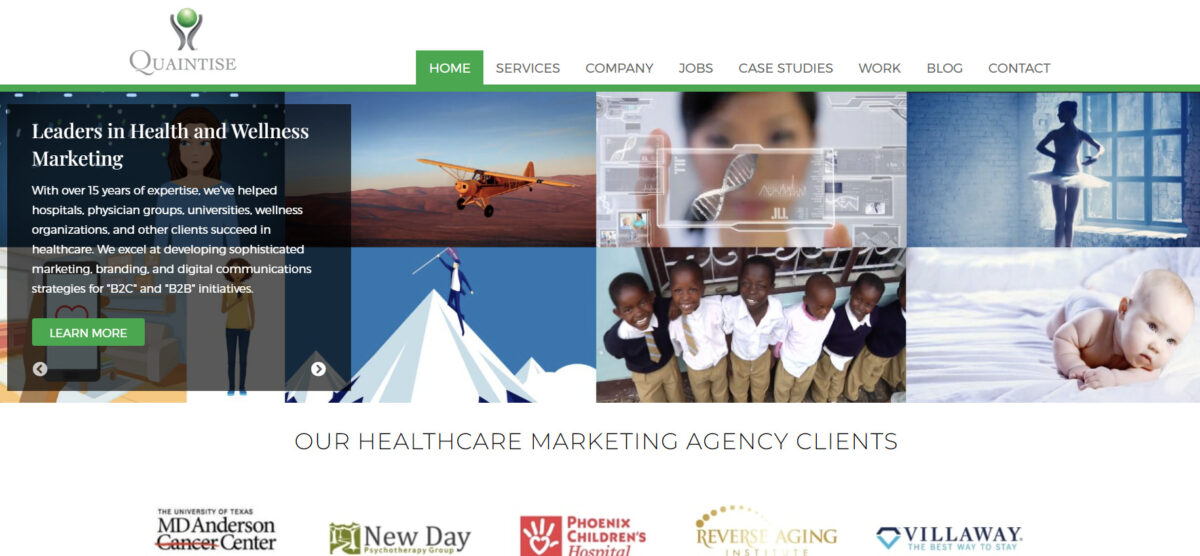Select the HOME menu item
The image size is (1200, 556).
449,68
